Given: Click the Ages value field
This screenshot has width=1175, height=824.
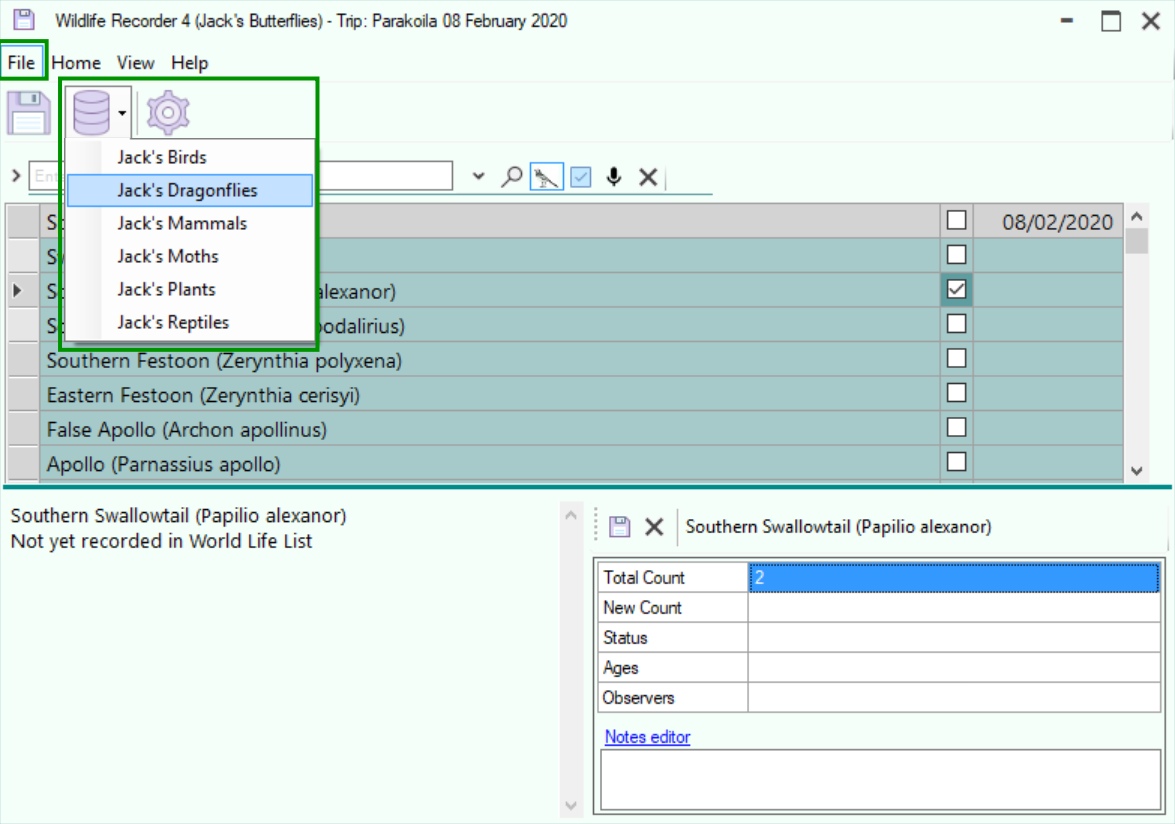Looking at the screenshot, I should [955, 667].
